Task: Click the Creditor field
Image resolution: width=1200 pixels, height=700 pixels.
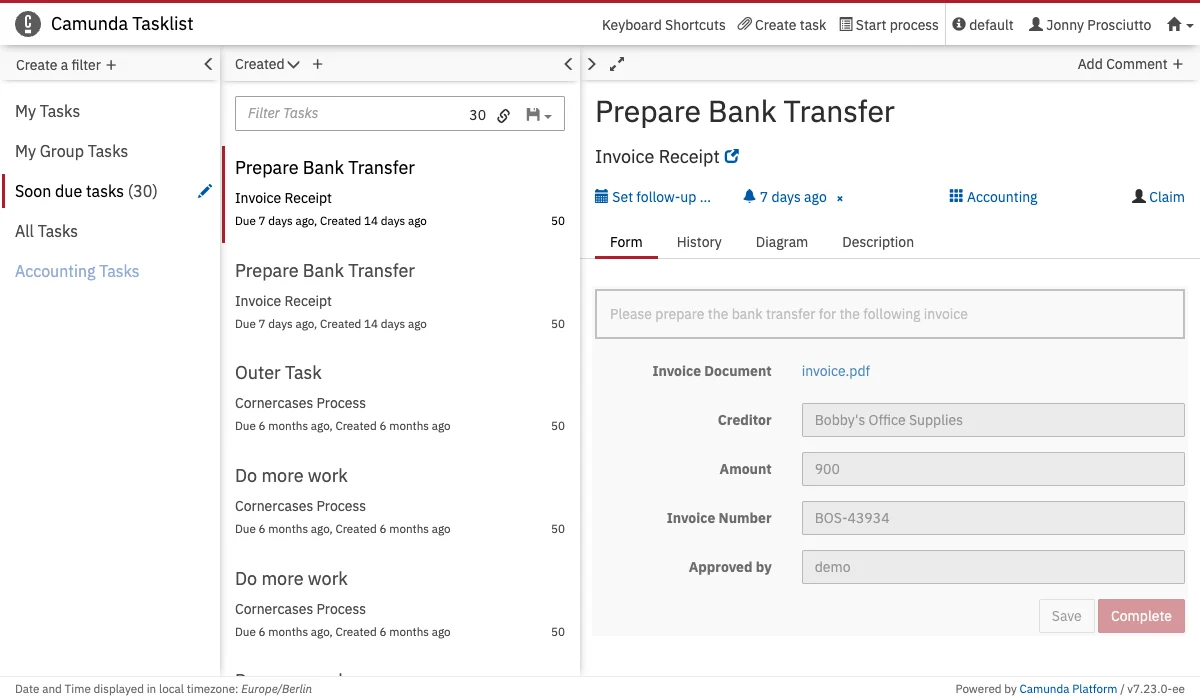Action: pyautogui.click(x=993, y=420)
